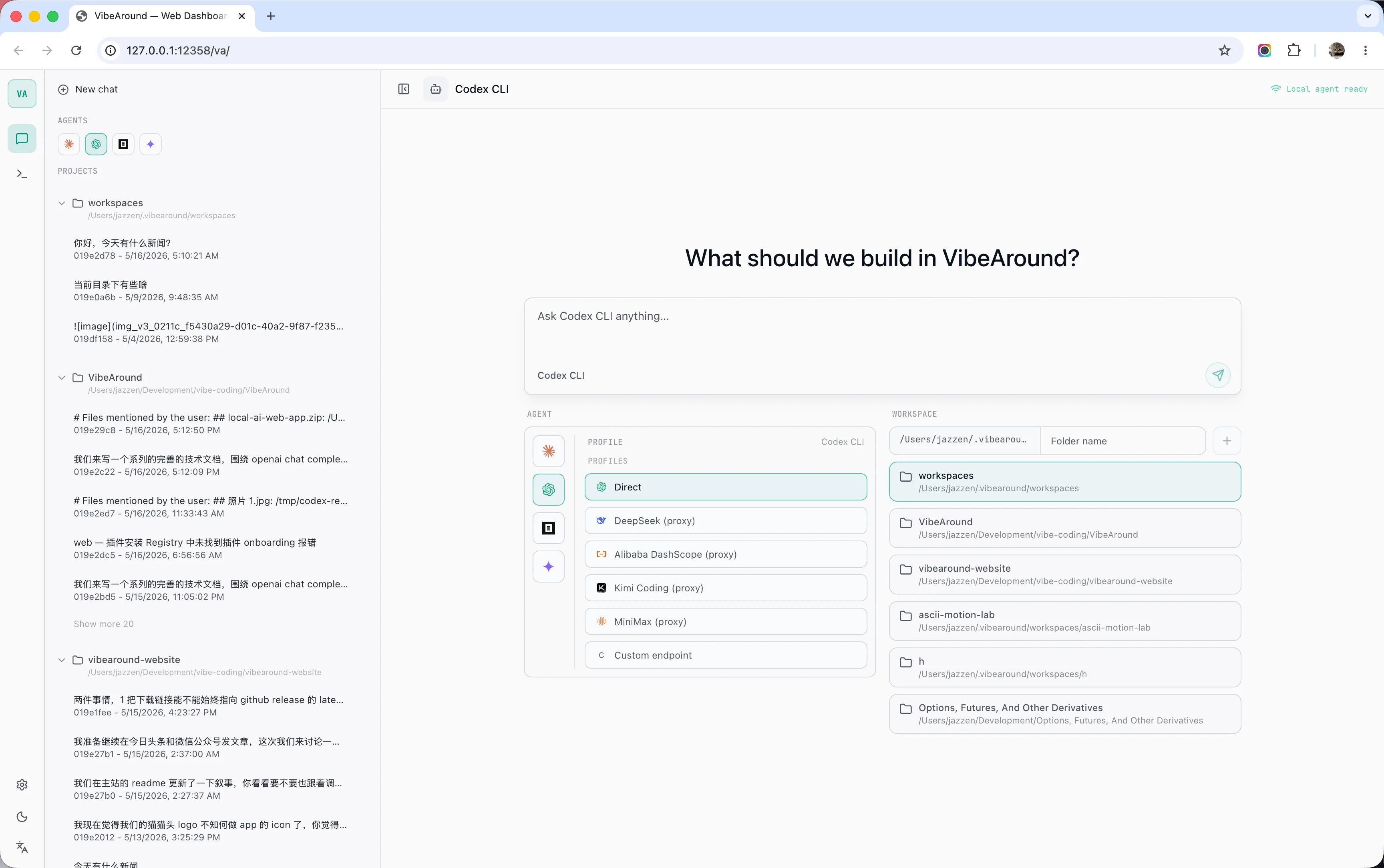
Task: Reload the page
Action: 76,50
